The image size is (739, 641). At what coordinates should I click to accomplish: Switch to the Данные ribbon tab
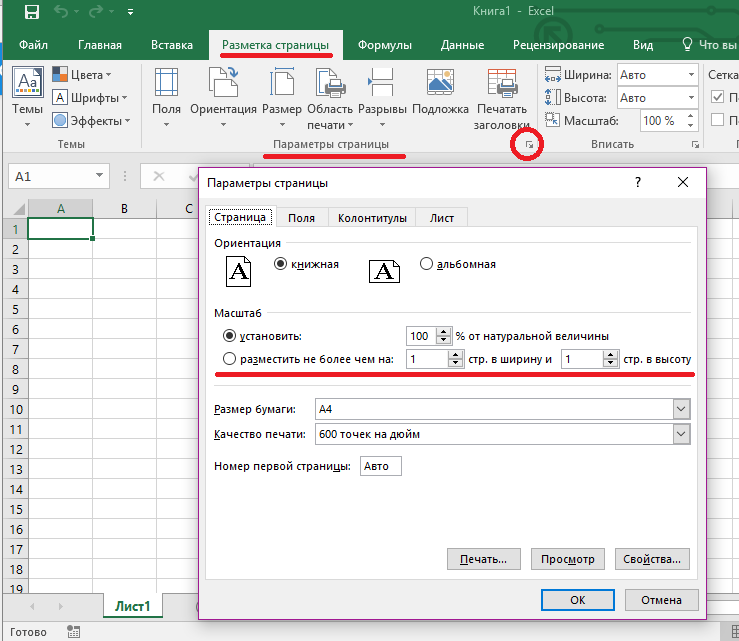462,45
